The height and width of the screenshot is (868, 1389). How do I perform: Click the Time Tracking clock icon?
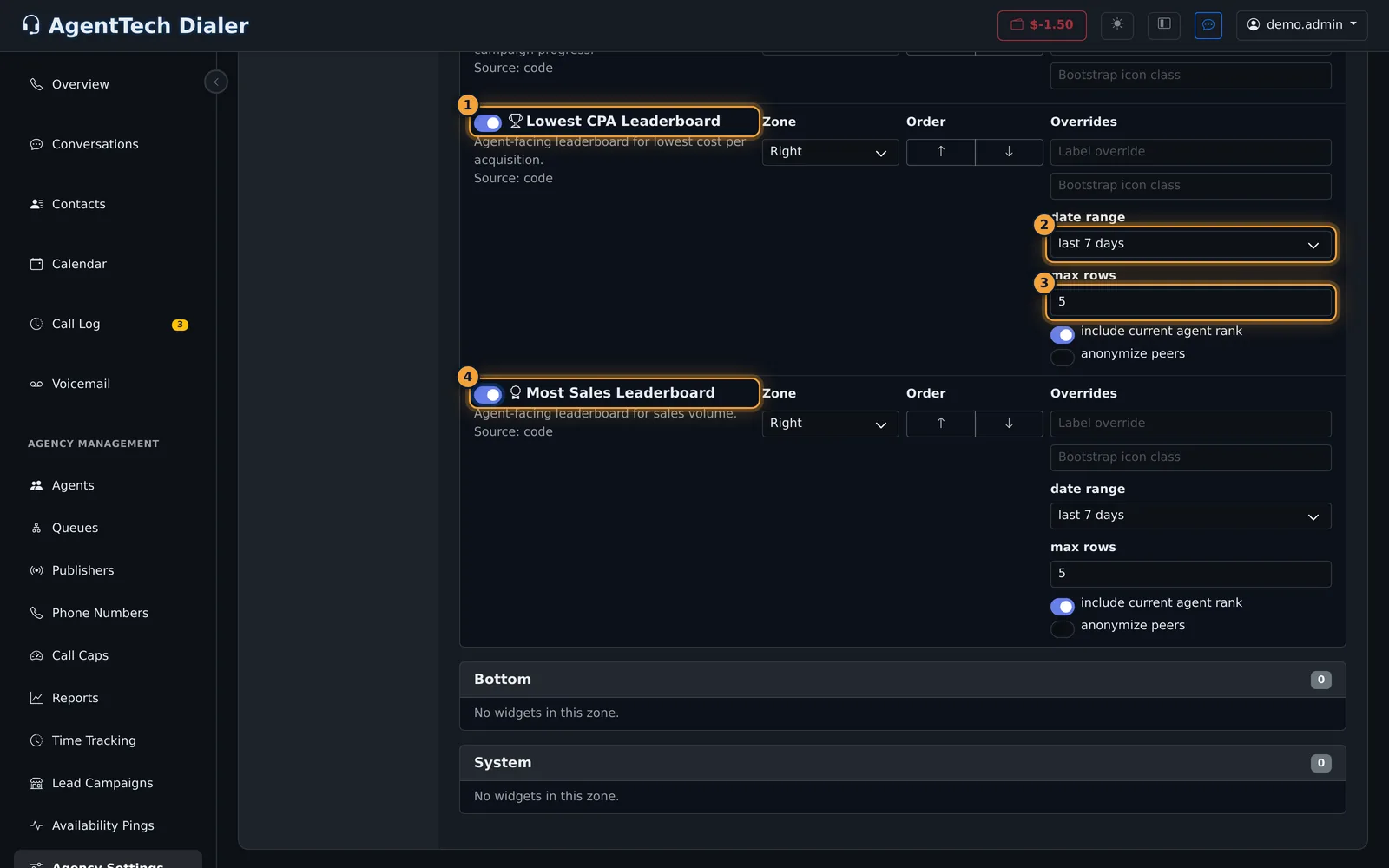click(36, 740)
